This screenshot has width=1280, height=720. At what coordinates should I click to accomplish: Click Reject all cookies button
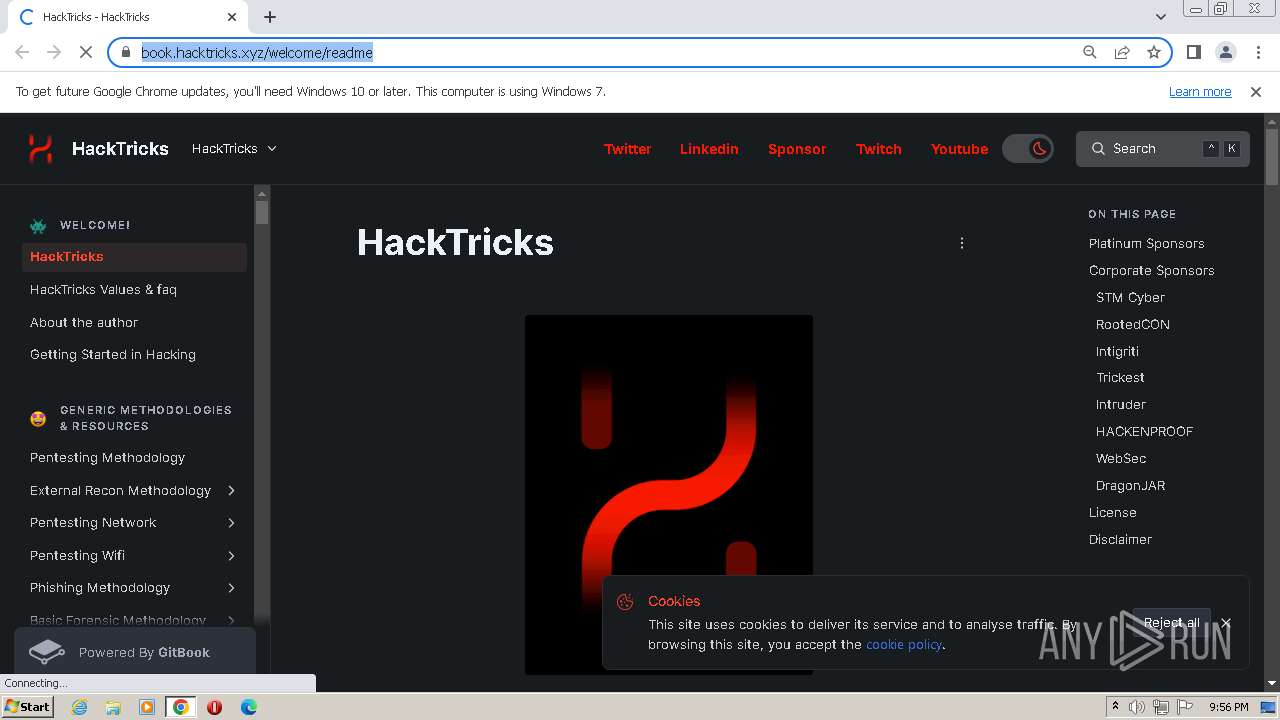1171,623
